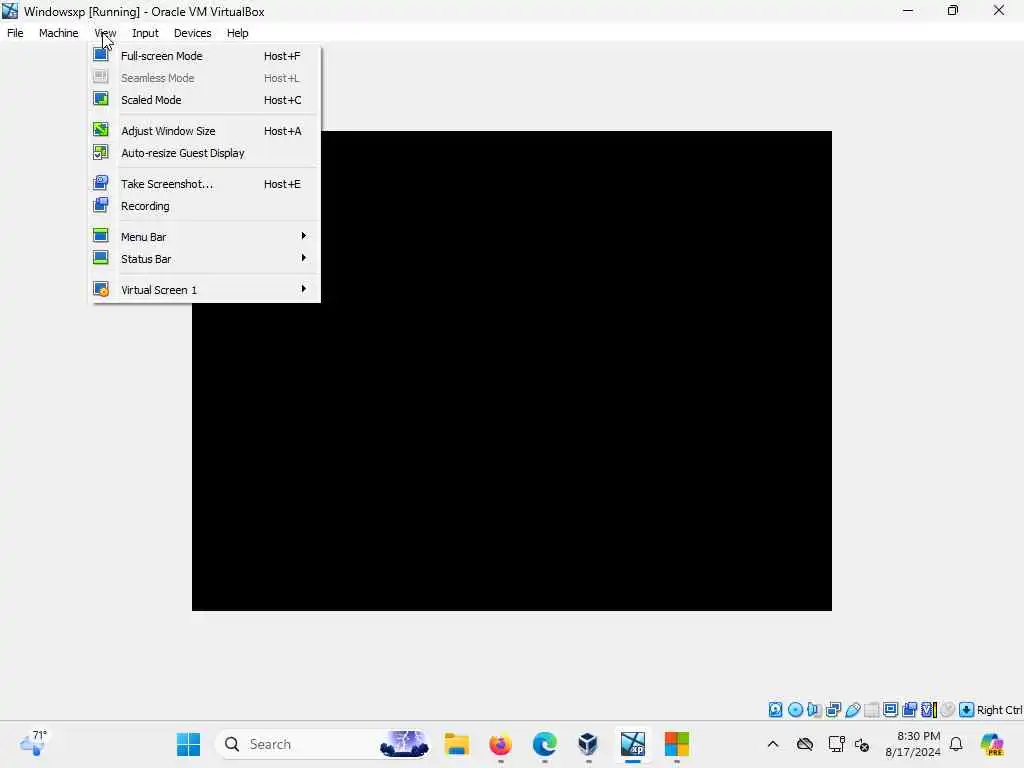Click the recording status bar icon
Image resolution: width=1024 pixels, height=768 pixels.
click(x=910, y=710)
